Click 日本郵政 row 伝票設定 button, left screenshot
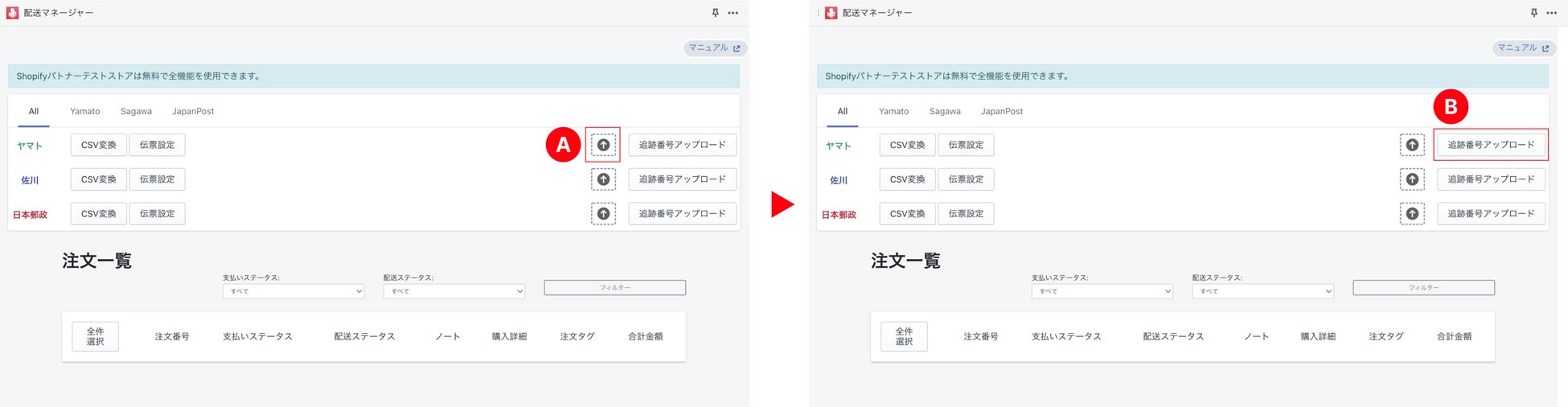The height and width of the screenshot is (407, 1568). tap(158, 214)
